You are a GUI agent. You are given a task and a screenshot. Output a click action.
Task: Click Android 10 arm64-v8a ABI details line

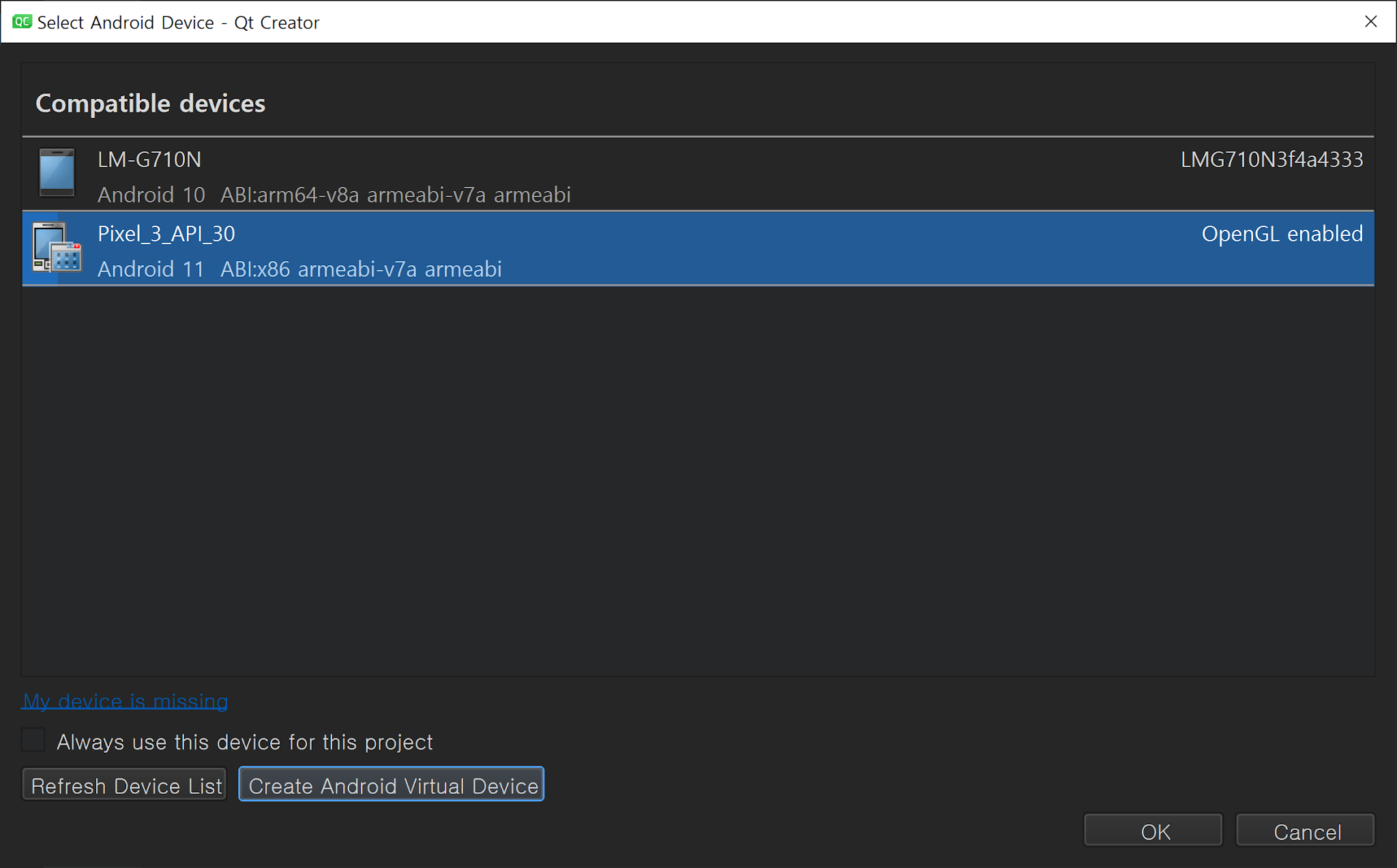[x=334, y=195]
